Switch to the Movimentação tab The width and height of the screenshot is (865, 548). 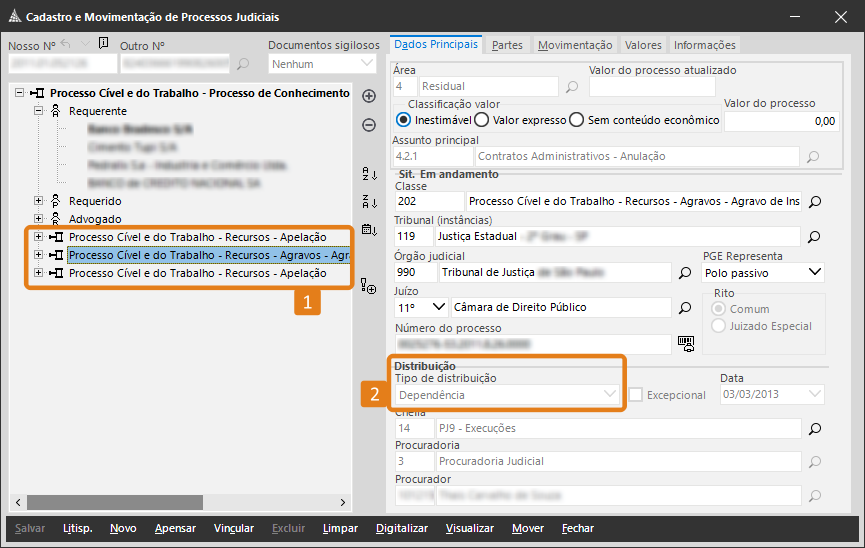point(574,45)
